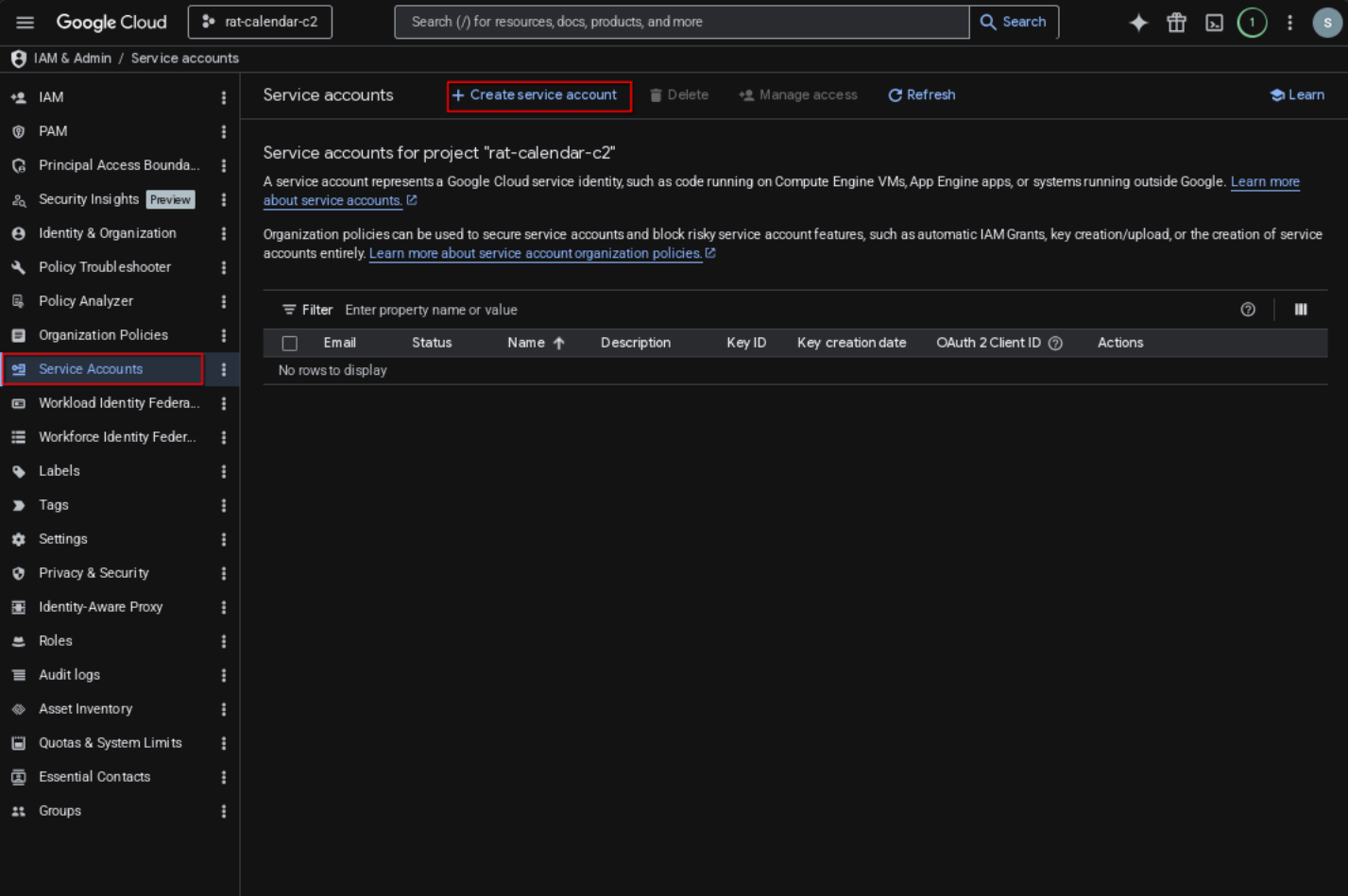Screen dimensions: 1348x896
Task: Activate Cloud Shell terminal icon
Action: [1215, 23]
